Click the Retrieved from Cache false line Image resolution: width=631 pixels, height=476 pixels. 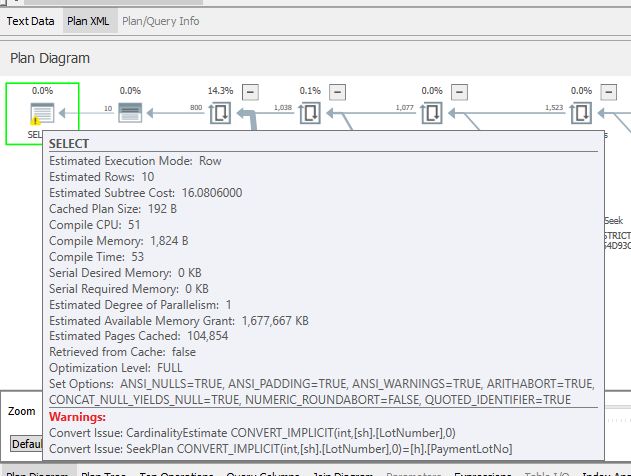click(122, 352)
